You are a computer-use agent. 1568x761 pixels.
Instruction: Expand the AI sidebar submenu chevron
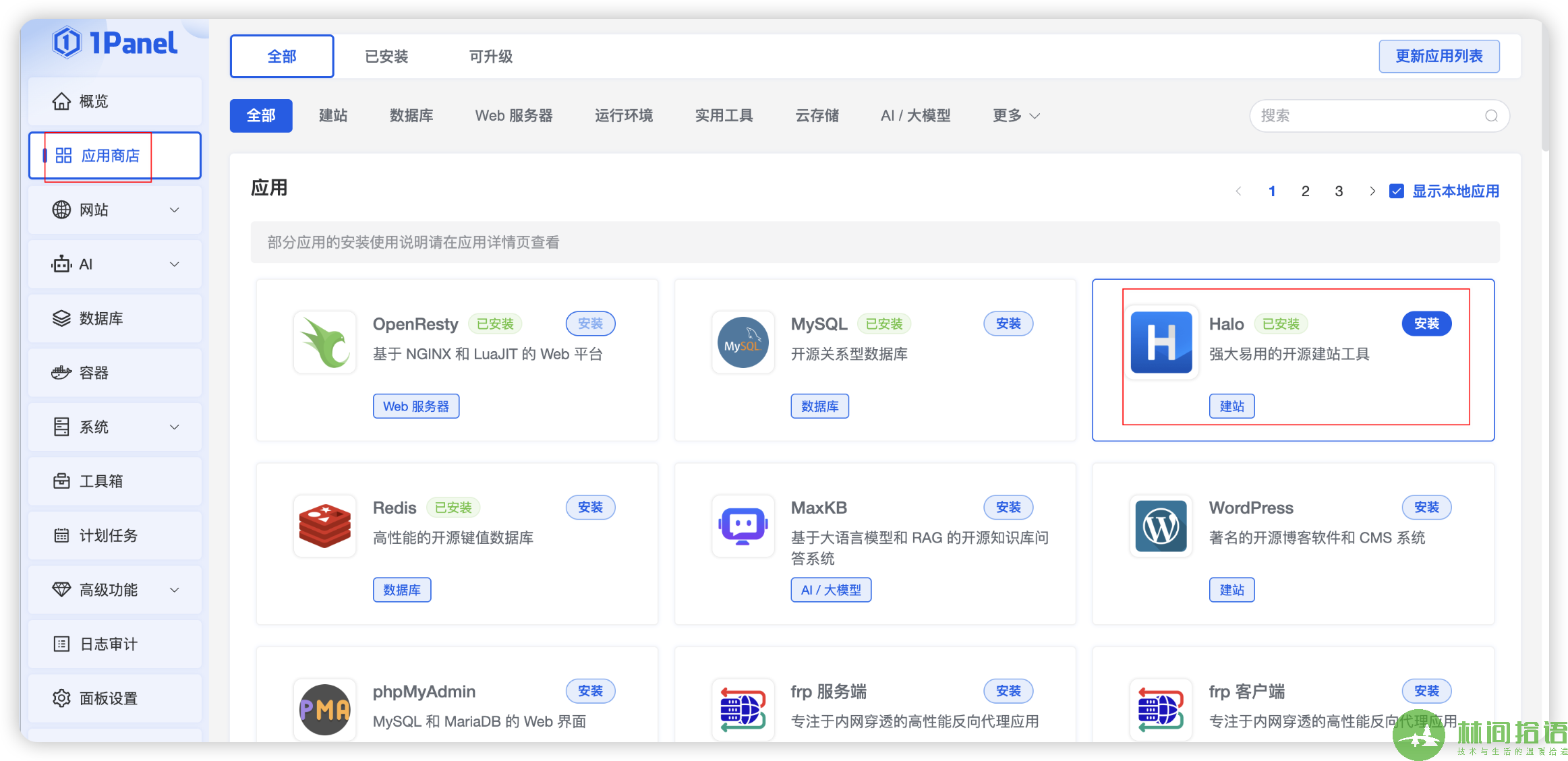pyautogui.click(x=175, y=264)
